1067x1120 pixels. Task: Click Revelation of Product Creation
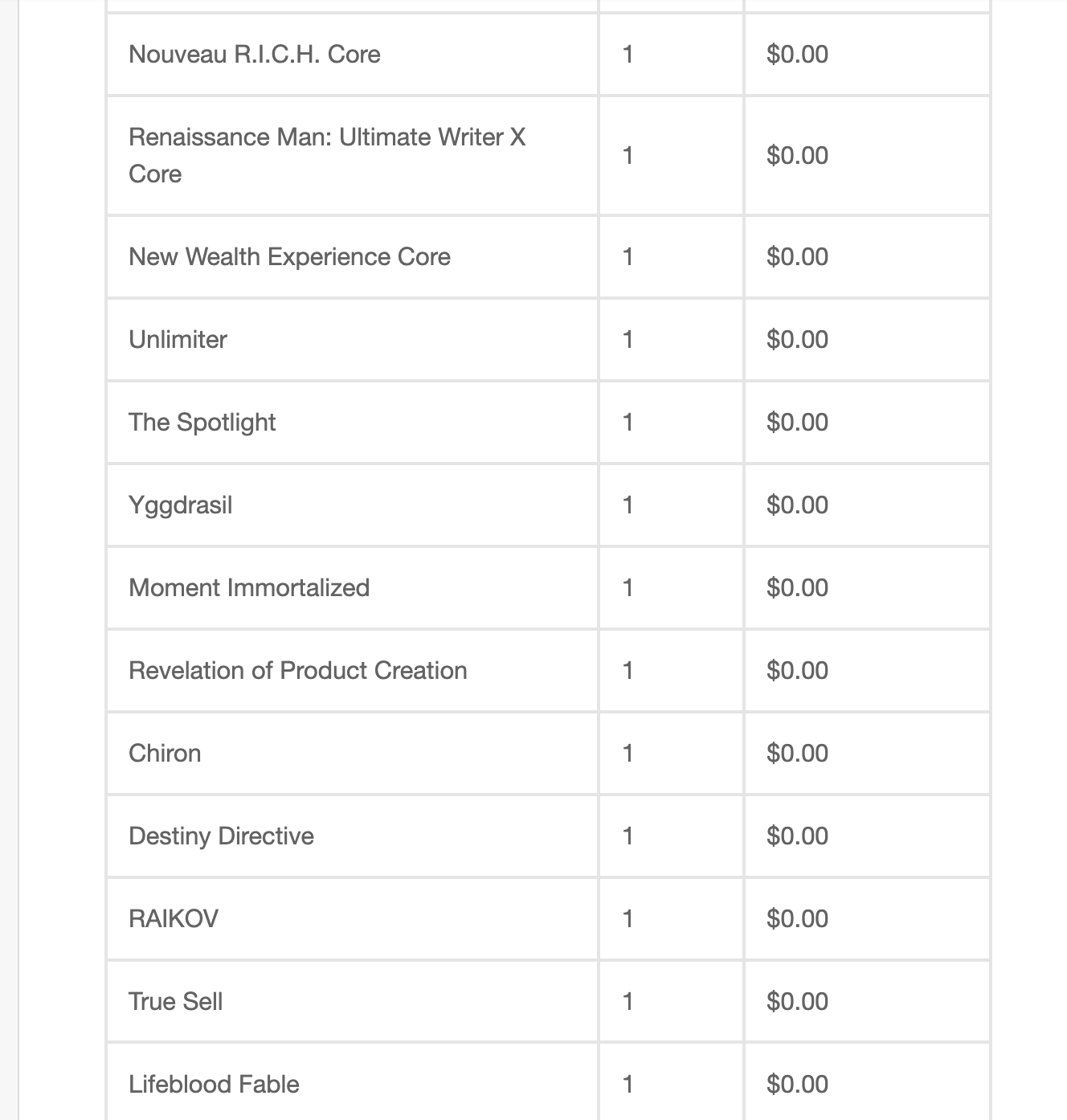[297, 670]
